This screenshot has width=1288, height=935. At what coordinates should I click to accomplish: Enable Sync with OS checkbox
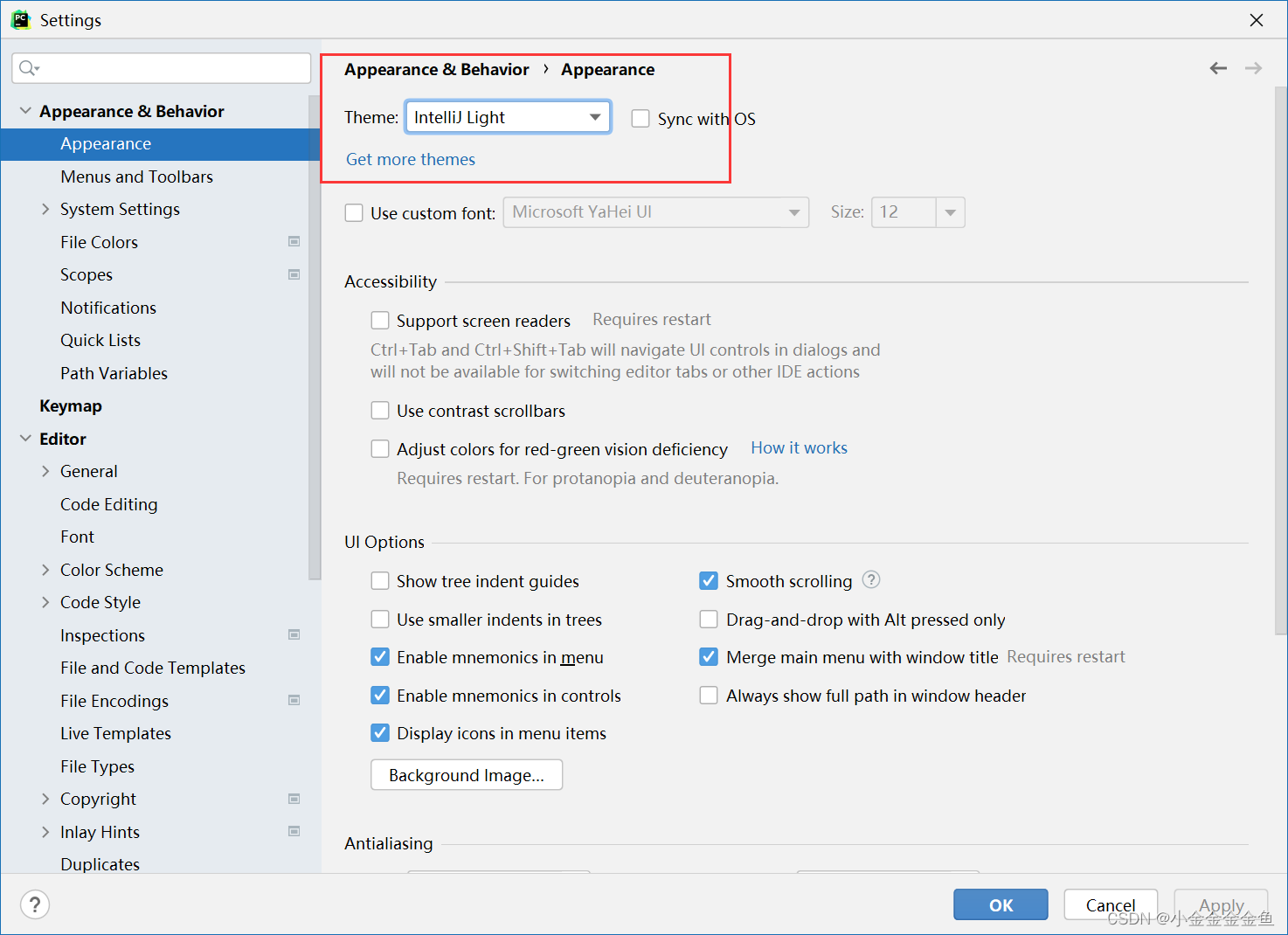point(641,119)
